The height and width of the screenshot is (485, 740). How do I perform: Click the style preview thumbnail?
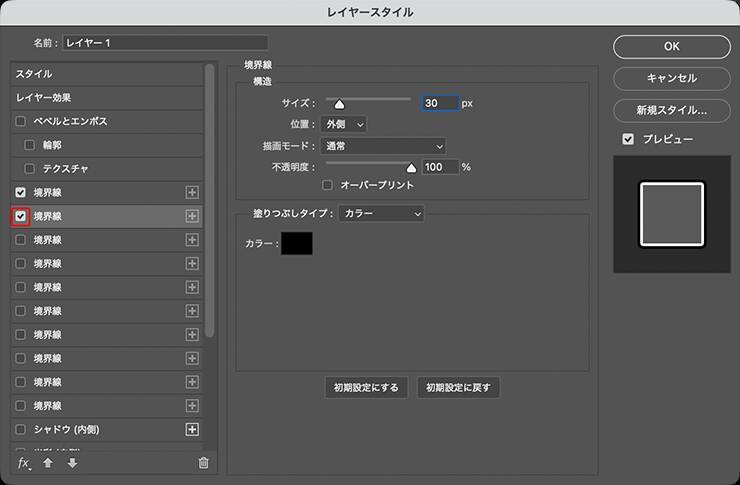point(672,214)
